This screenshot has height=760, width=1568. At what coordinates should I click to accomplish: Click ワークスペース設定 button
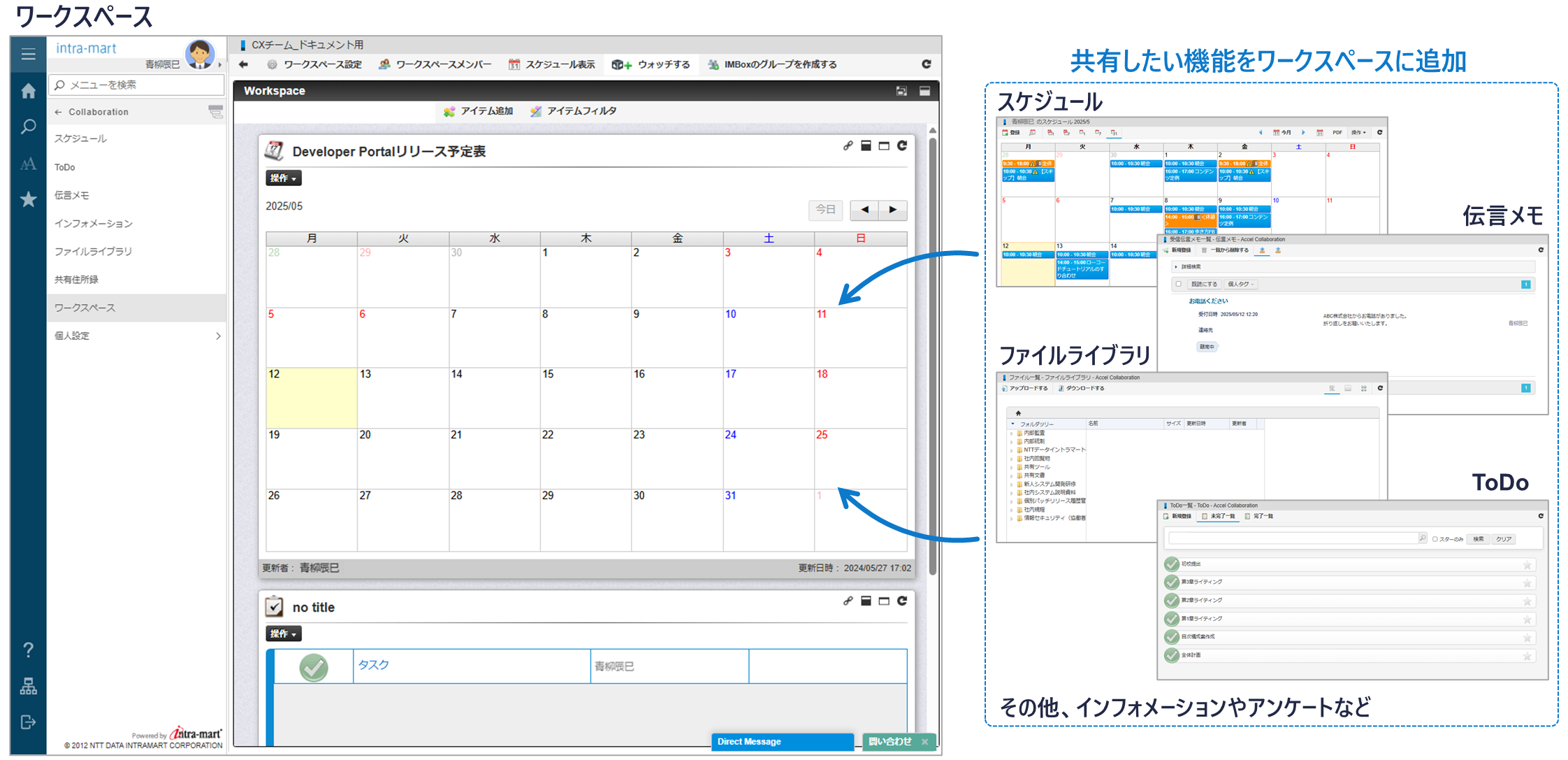click(314, 64)
